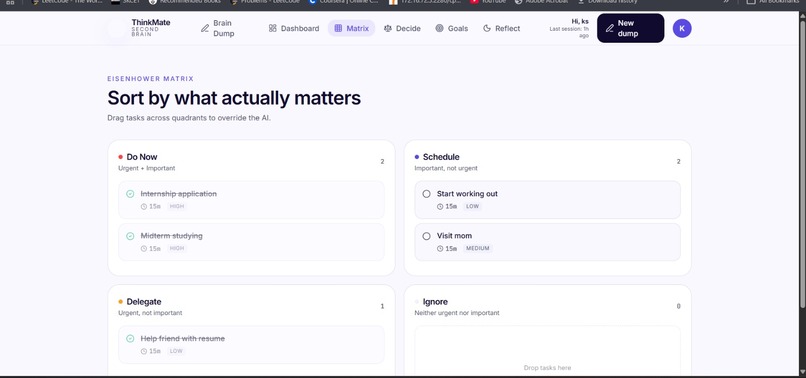Click the orange dot beside Delegate
The image size is (806, 378).
click(x=120, y=302)
